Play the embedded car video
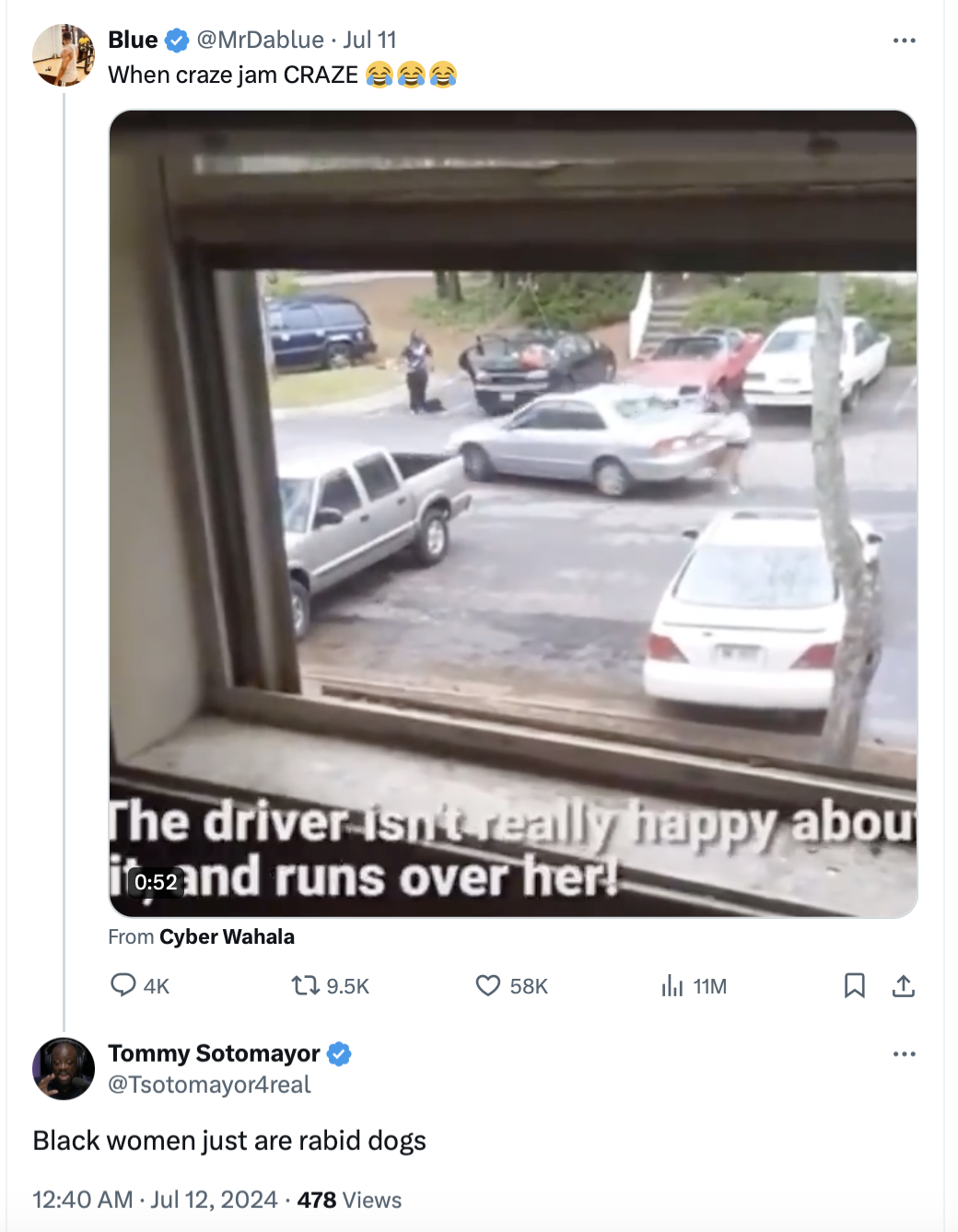The height and width of the screenshot is (1232, 958). click(514, 514)
